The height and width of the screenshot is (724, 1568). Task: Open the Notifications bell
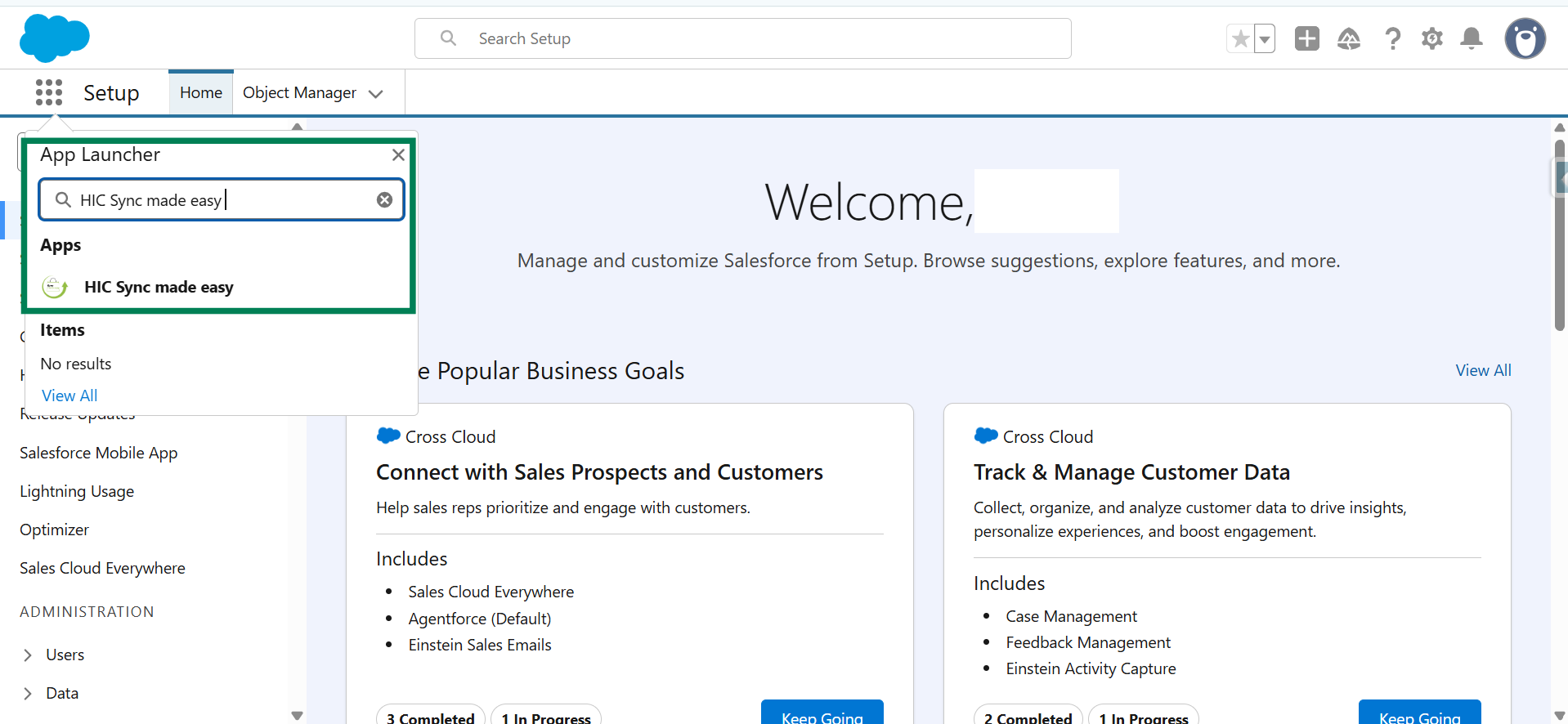click(1472, 38)
